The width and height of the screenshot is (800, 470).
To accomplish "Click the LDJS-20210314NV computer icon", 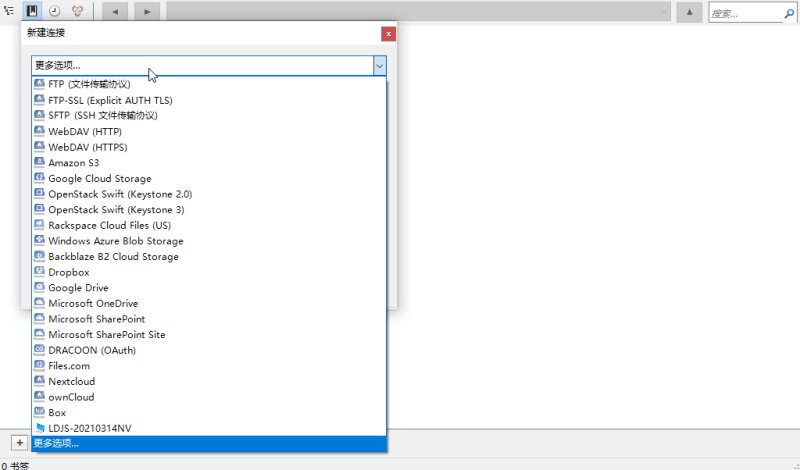I will 40,428.
